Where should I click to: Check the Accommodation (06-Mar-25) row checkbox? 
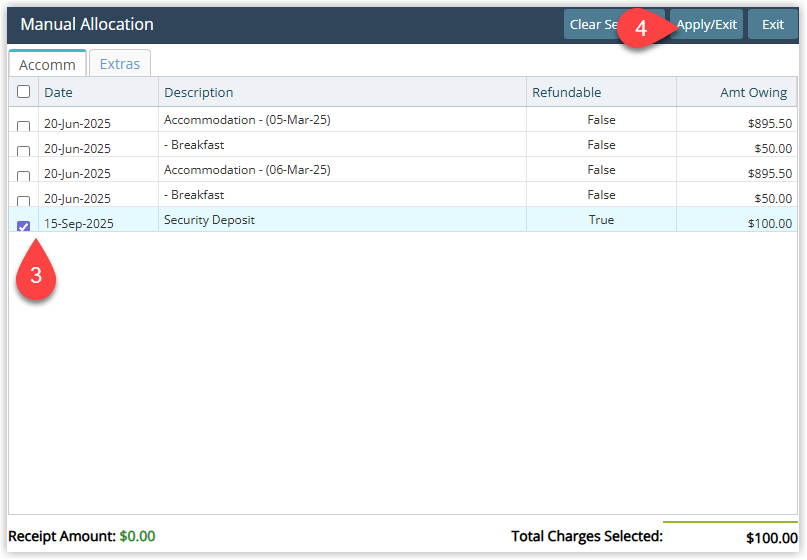click(x=23, y=176)
